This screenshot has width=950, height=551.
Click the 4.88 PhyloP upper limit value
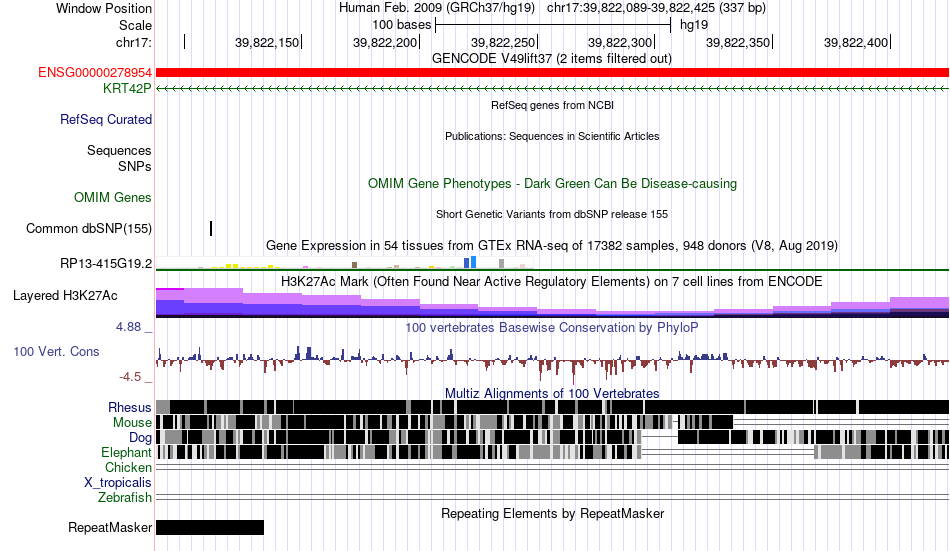pyautogui.click(x=128, y=327)
